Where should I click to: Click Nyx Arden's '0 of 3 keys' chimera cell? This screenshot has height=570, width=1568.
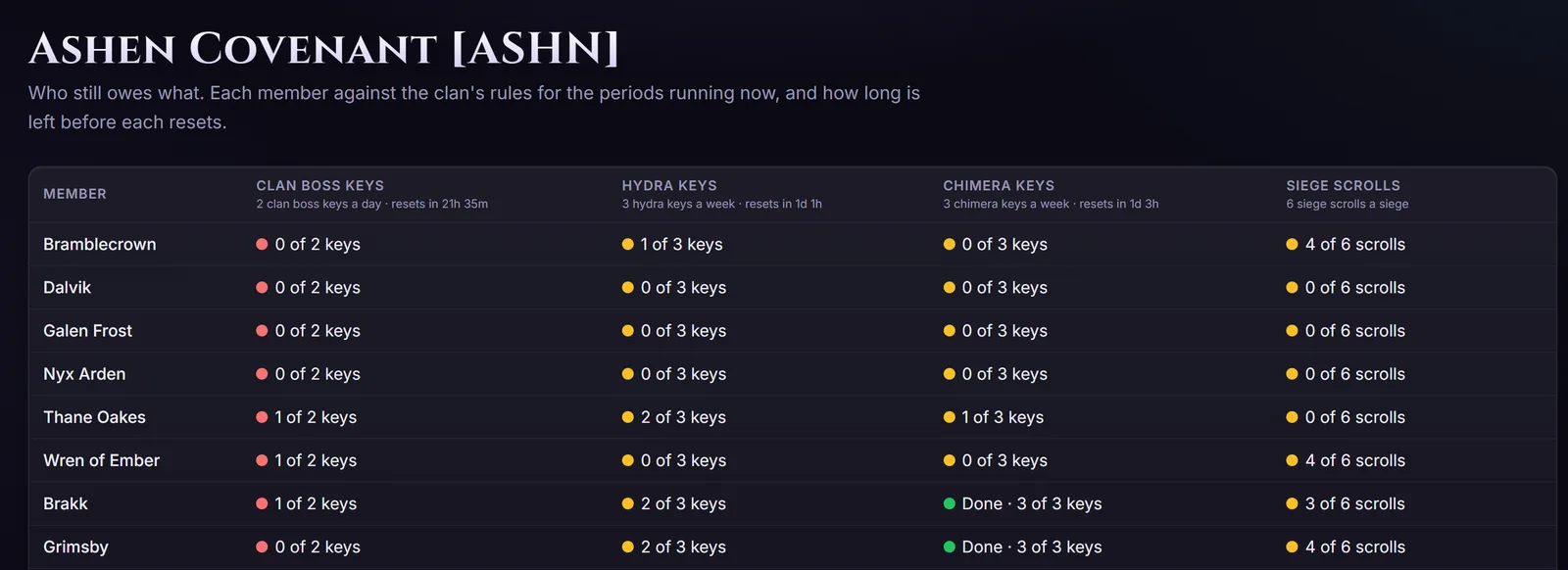995,373
